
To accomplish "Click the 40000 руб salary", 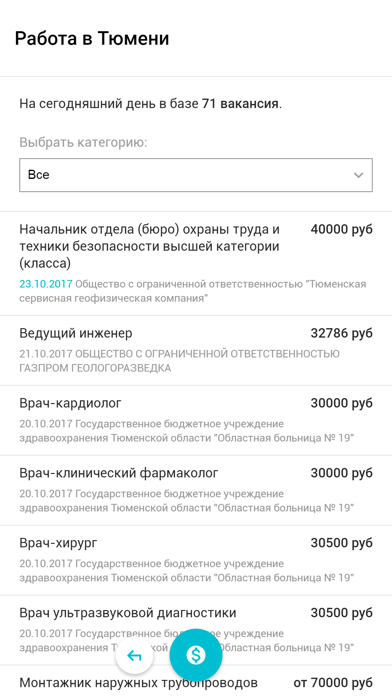I will [x=341, y=229].
